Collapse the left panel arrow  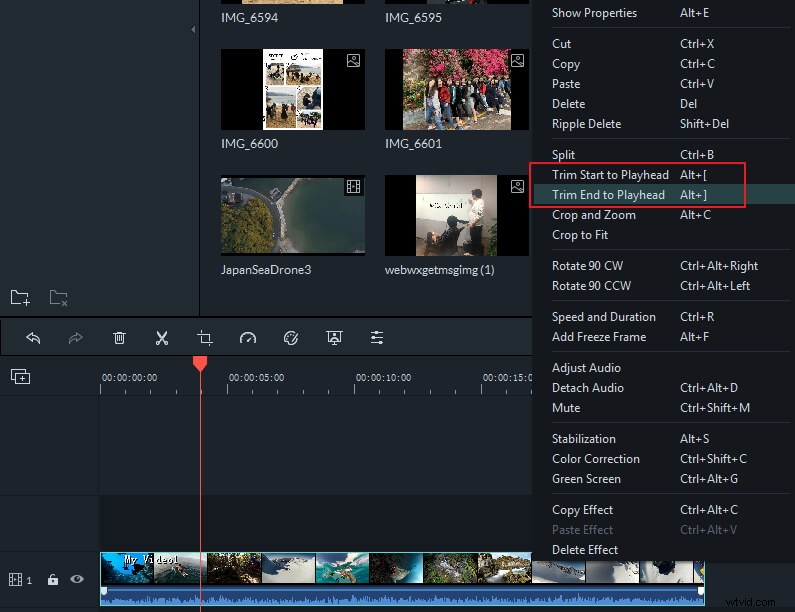click(x=193, y=30)
